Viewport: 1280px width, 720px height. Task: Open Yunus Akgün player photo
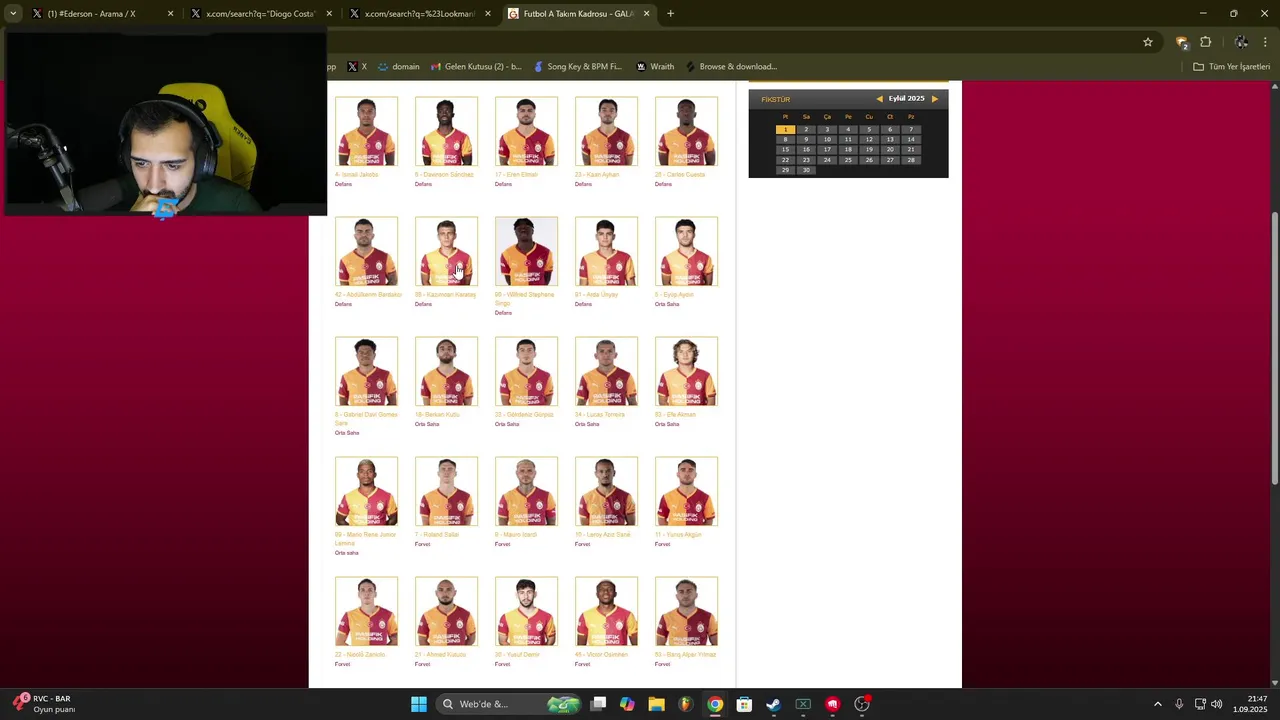click(686, 492)
